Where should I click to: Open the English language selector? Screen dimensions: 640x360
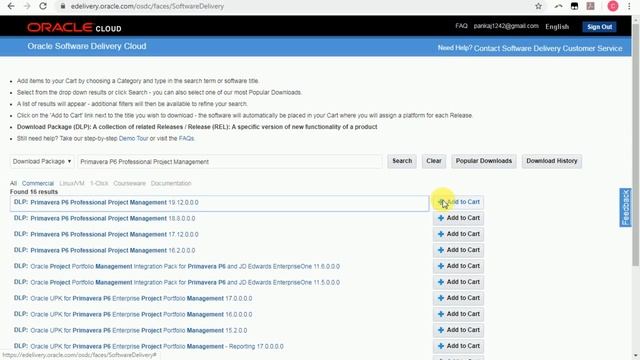(557, 27)
